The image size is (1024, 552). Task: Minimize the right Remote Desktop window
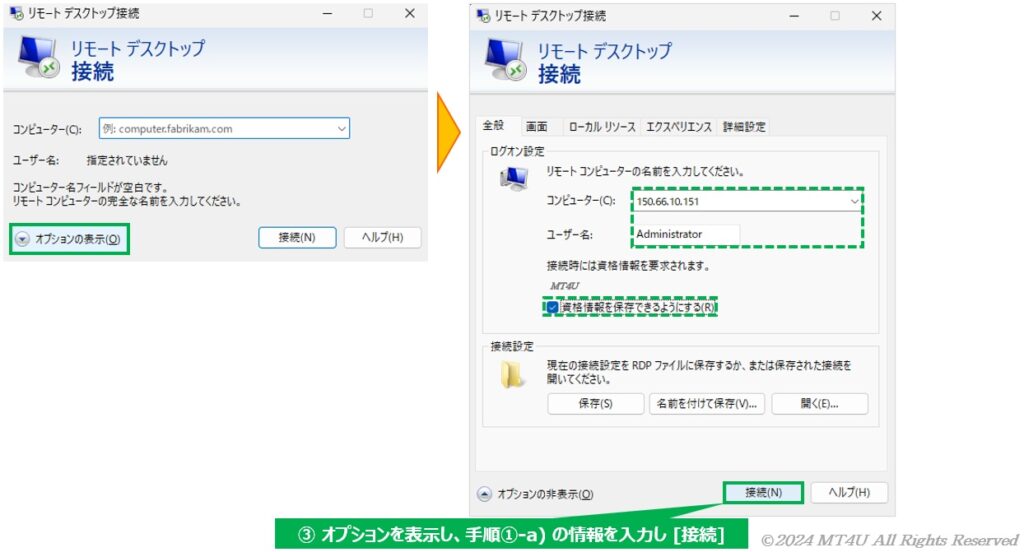point(794,16)
